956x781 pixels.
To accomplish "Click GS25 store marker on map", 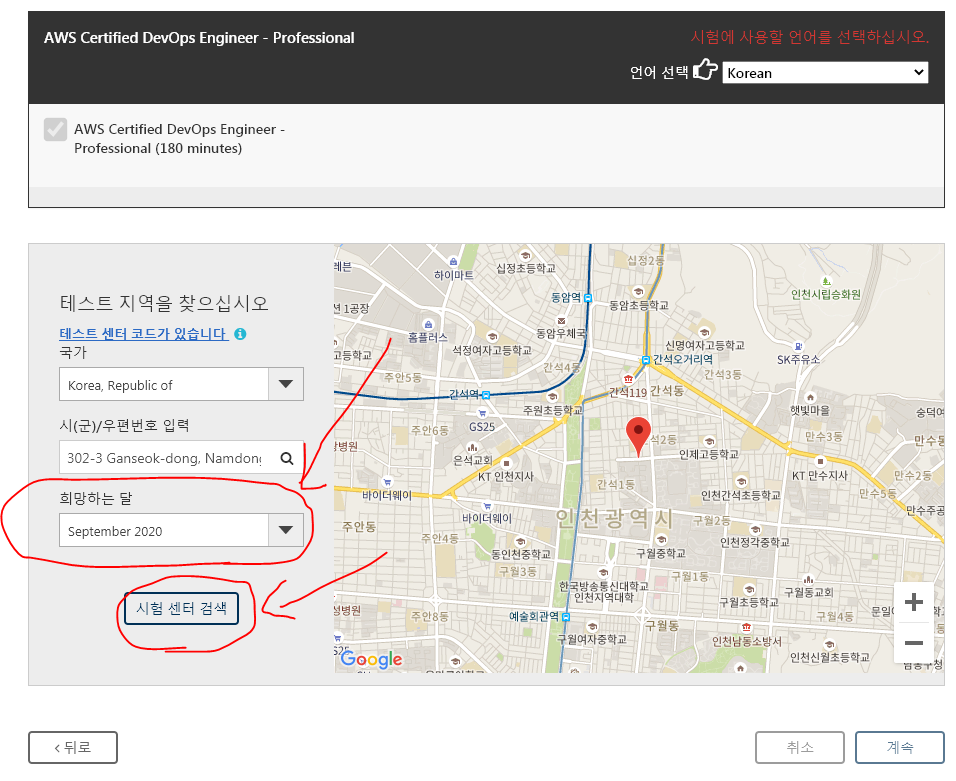I will point(482,413).
